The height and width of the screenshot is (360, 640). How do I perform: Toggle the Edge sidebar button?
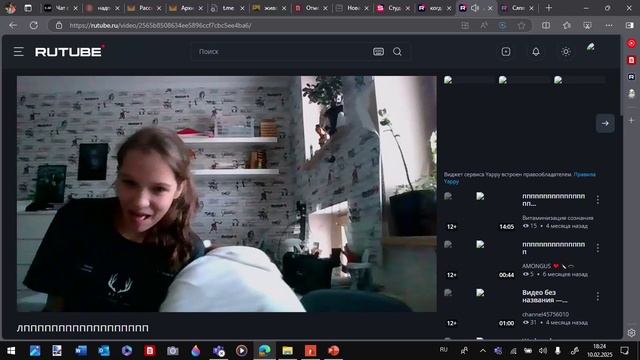click(630, 25)
